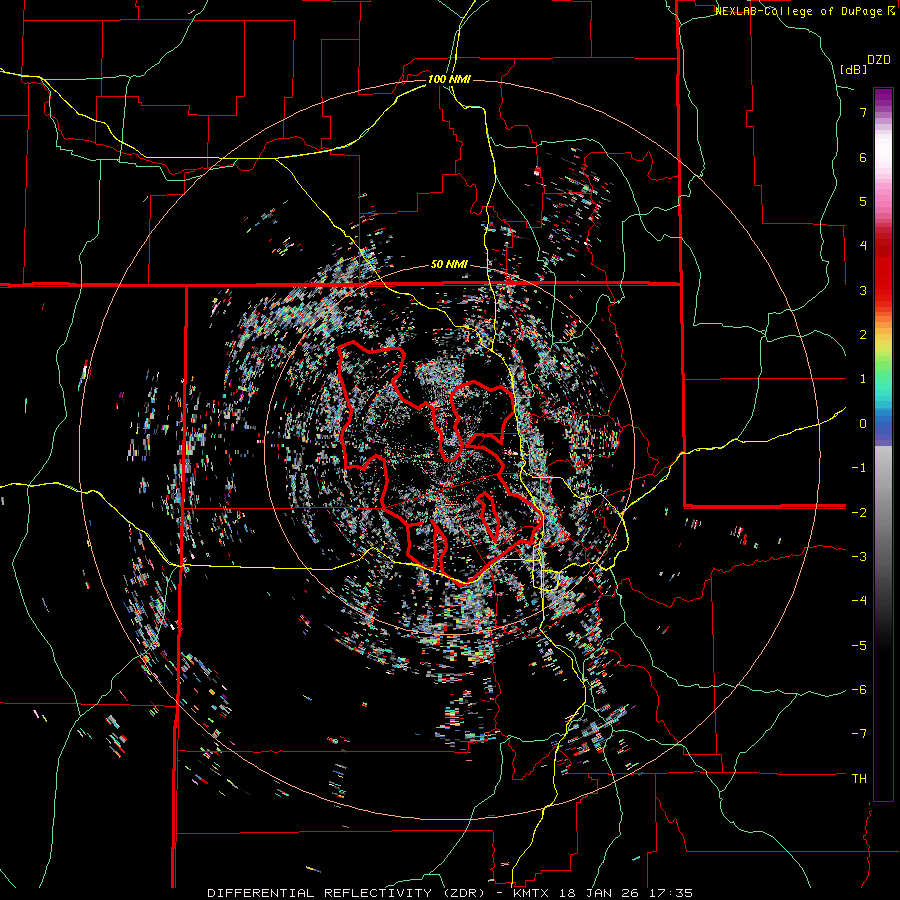Click the 6 value on the color scale
Image resolution: width=900 pixels, height=900 pixels.
coord(863,157)
